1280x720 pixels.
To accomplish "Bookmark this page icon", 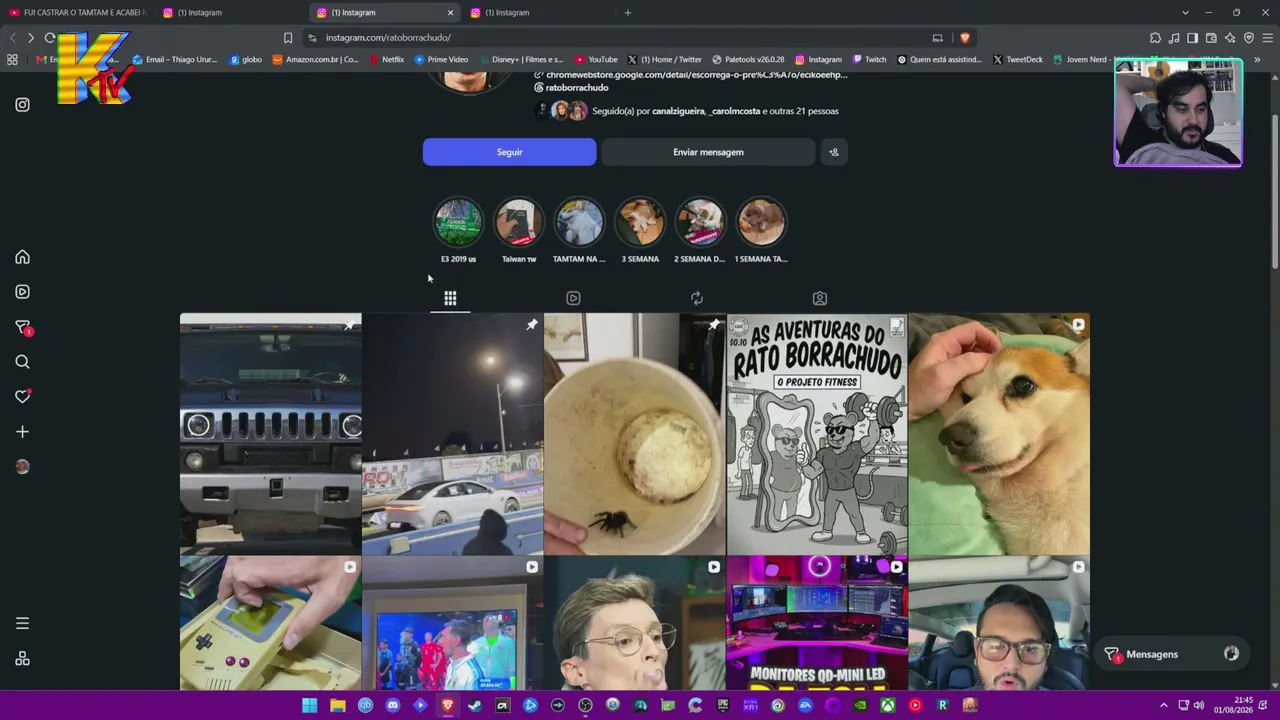I will tap(288, 38).
